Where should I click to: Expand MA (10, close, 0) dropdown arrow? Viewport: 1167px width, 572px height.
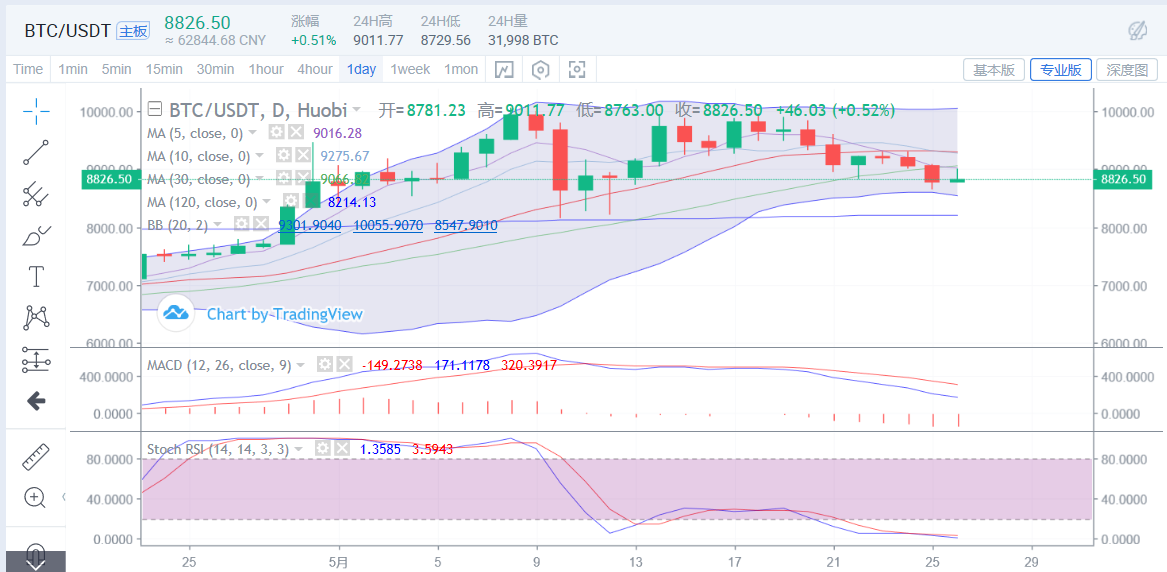point(260,156)
